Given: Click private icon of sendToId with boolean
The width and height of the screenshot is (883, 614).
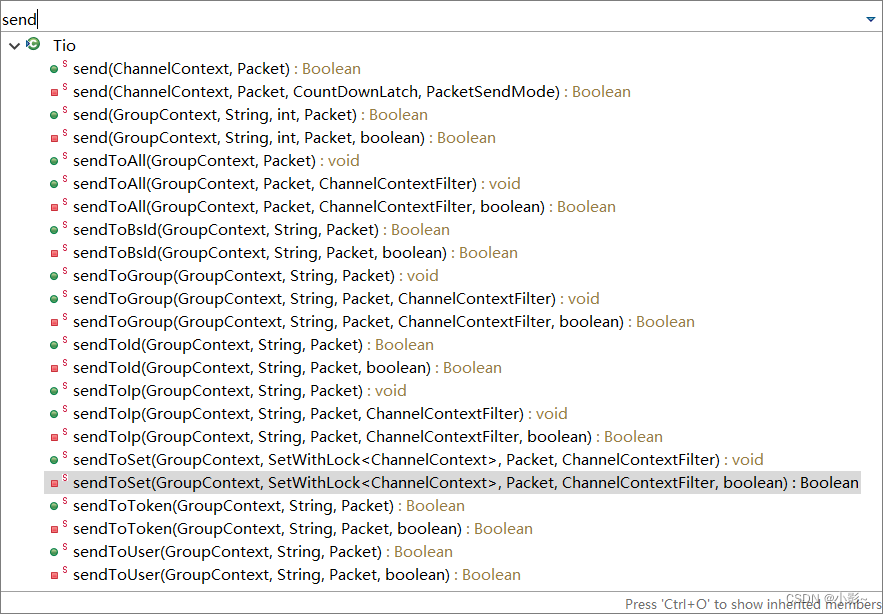Looking at the screenshot, I should 54,368.
